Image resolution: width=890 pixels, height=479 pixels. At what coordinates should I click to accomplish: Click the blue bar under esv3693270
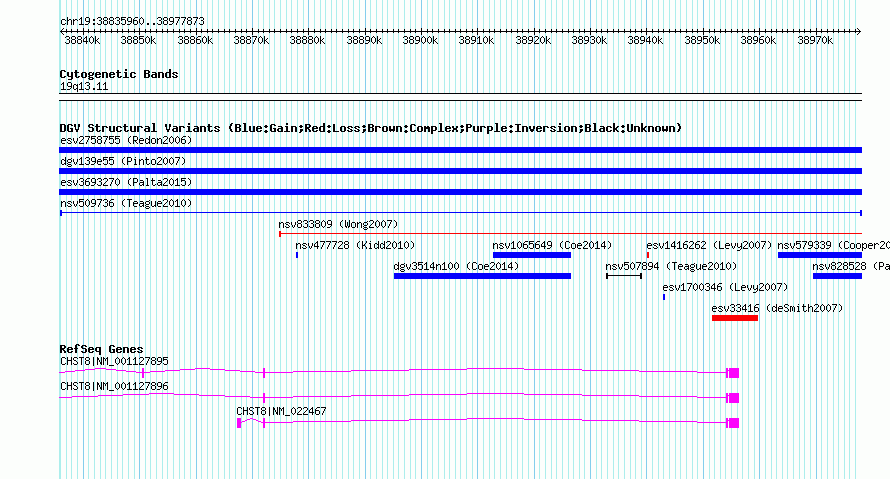(x=460, y=192)
